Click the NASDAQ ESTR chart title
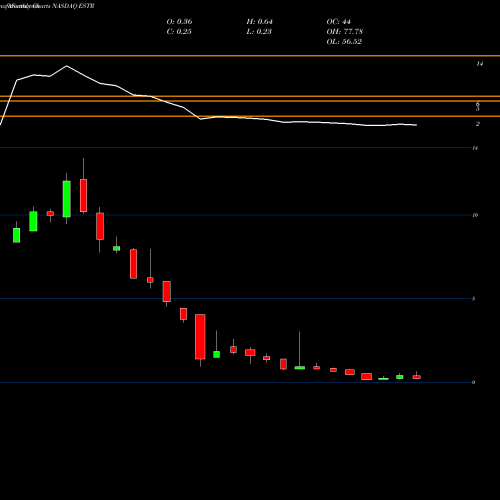 click(x=73, y=6)
